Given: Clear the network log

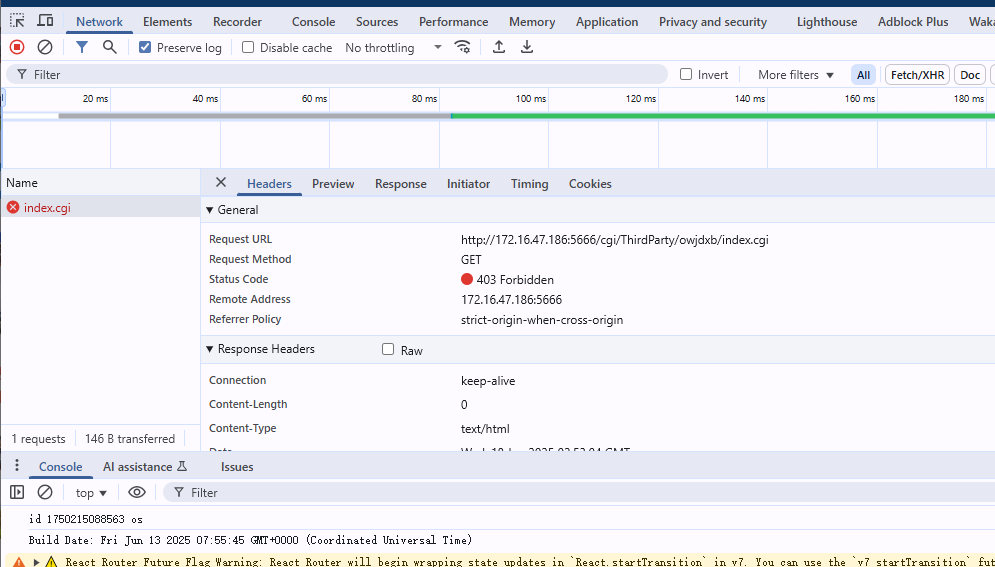Looking at the screenshot, I should point(44,47).
